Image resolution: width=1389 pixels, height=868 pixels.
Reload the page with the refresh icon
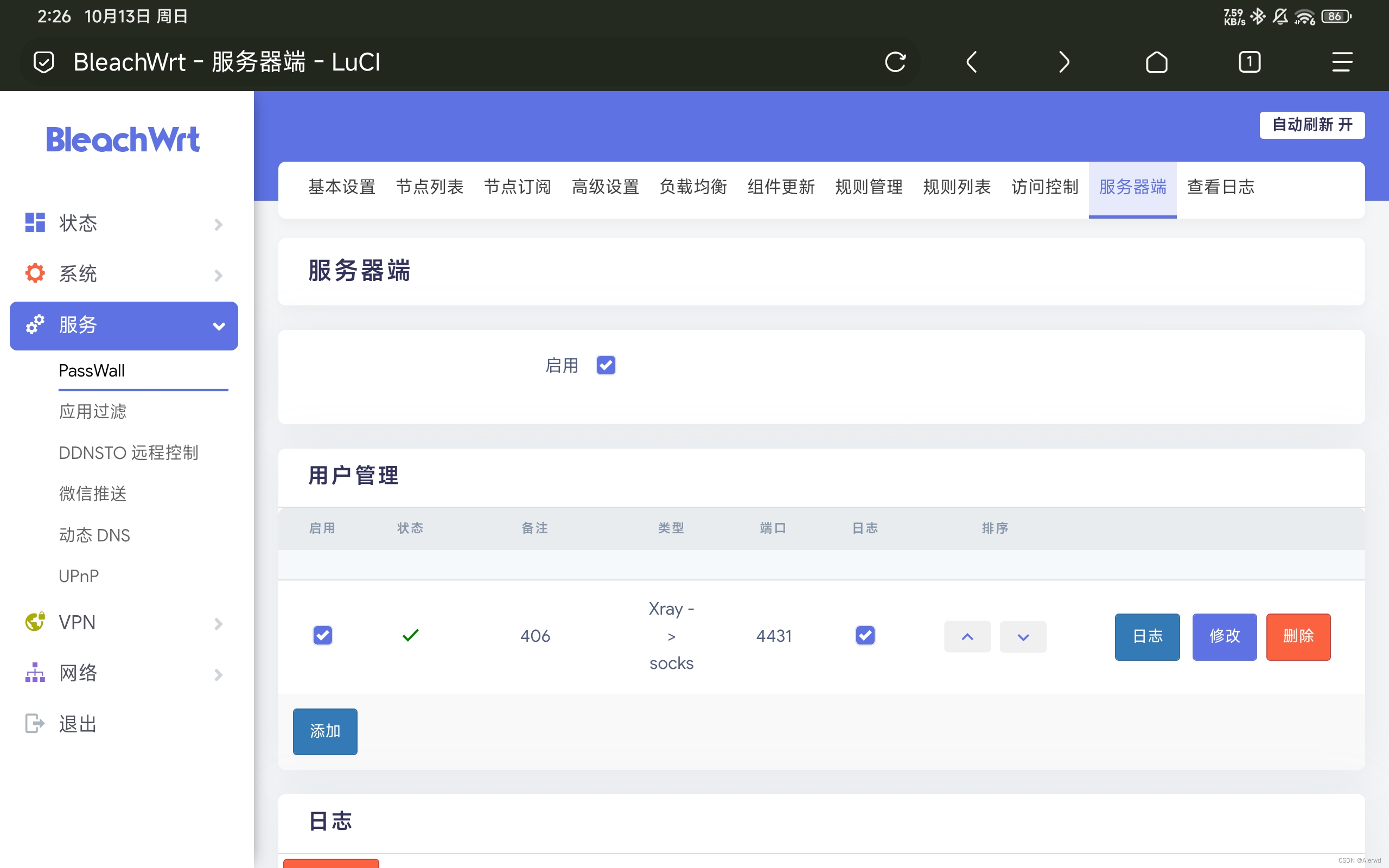[x=895, y=62]
